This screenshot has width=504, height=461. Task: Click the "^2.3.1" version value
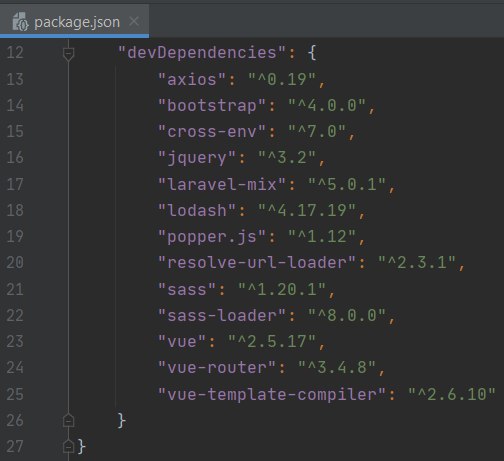(417, 263)
